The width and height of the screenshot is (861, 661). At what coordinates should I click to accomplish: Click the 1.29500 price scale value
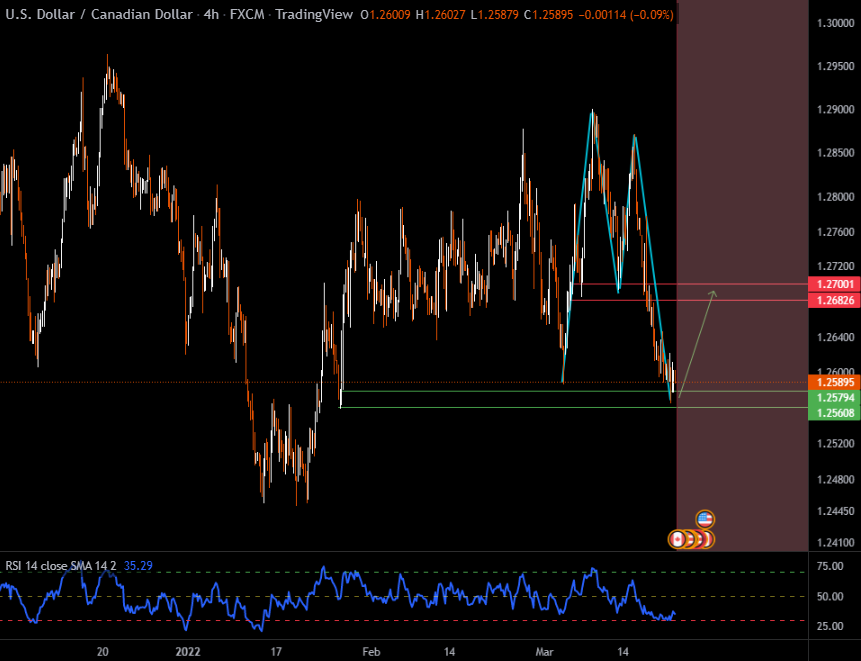point(836,66)
